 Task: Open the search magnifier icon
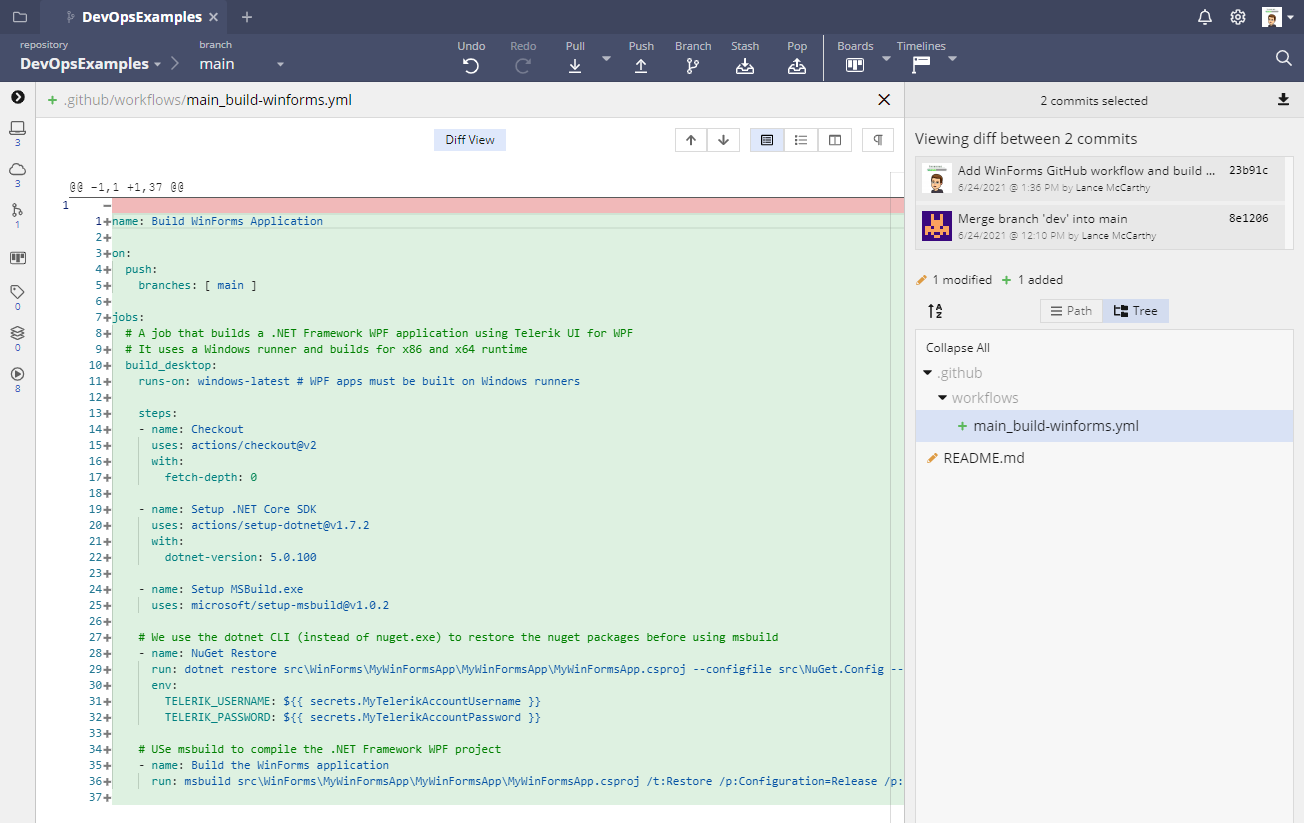pyautogui.click(x=1284, y=59)
